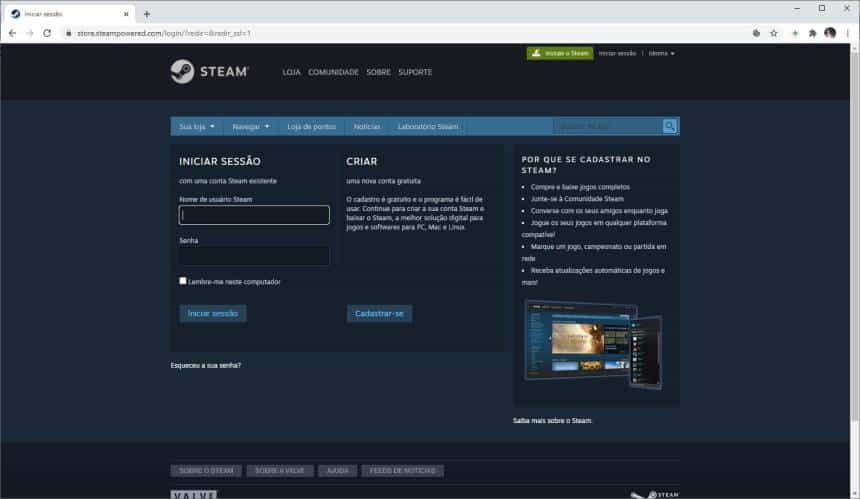Click the Instalar o Steam button
860x499 pixels.
point(560,53)
